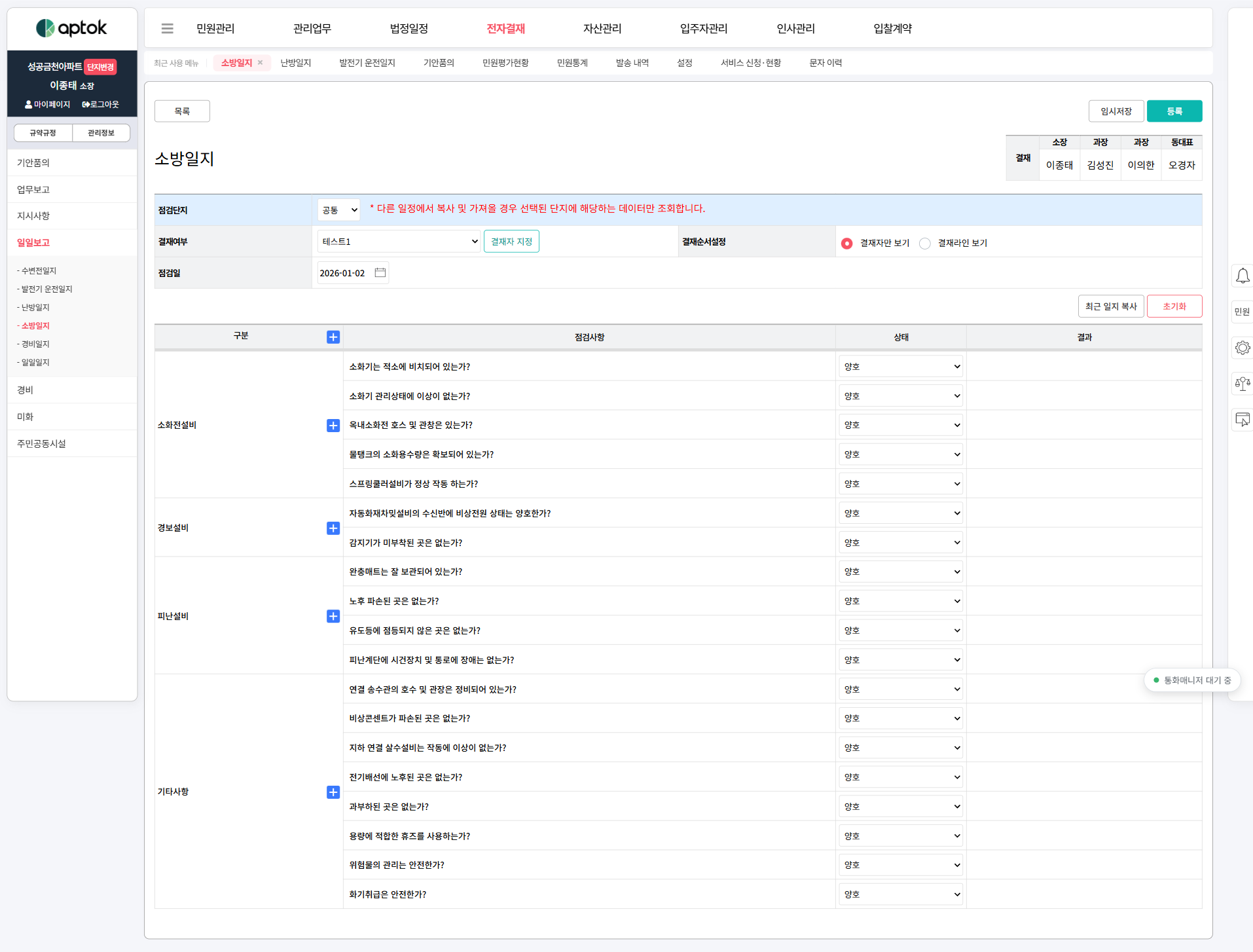Open status dropdown for 감지기가 미부착된 곳
Viewport: 1253px width, 952px height.
coord(901,543)
